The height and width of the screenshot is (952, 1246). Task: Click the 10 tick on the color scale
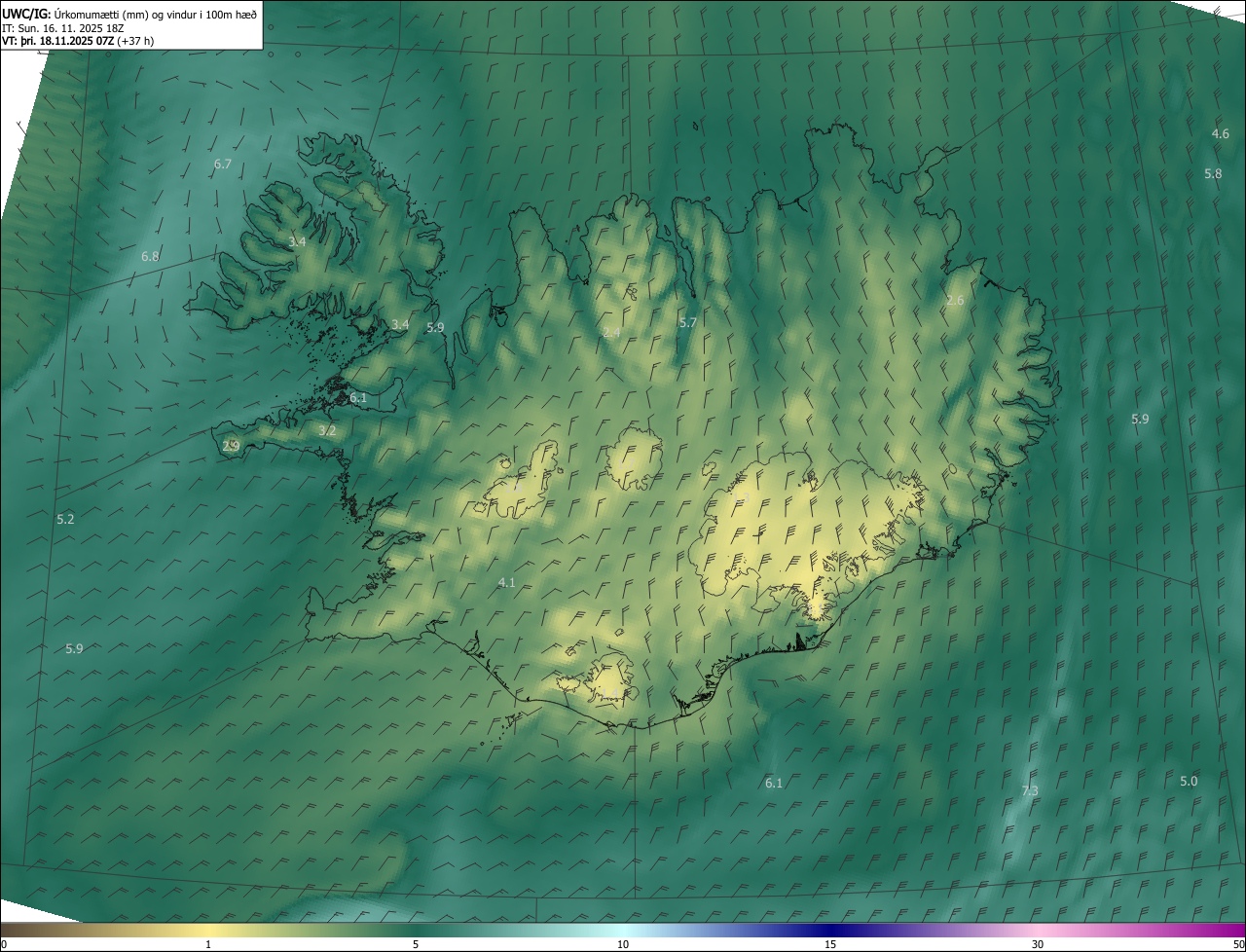tap(623, 944)
